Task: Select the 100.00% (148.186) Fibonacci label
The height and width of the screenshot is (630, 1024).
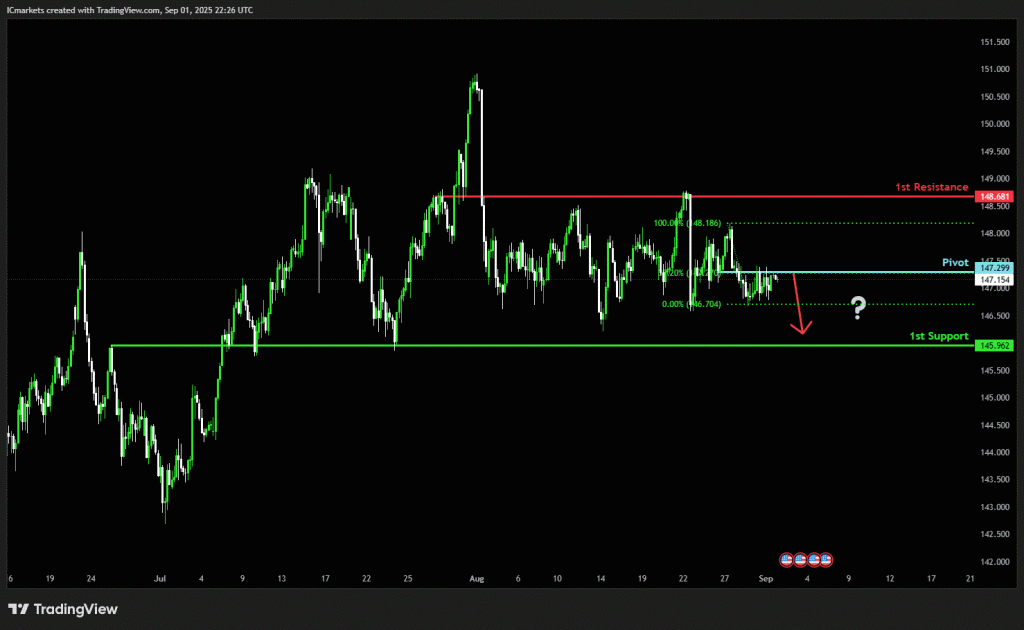Action: point(687,223)
